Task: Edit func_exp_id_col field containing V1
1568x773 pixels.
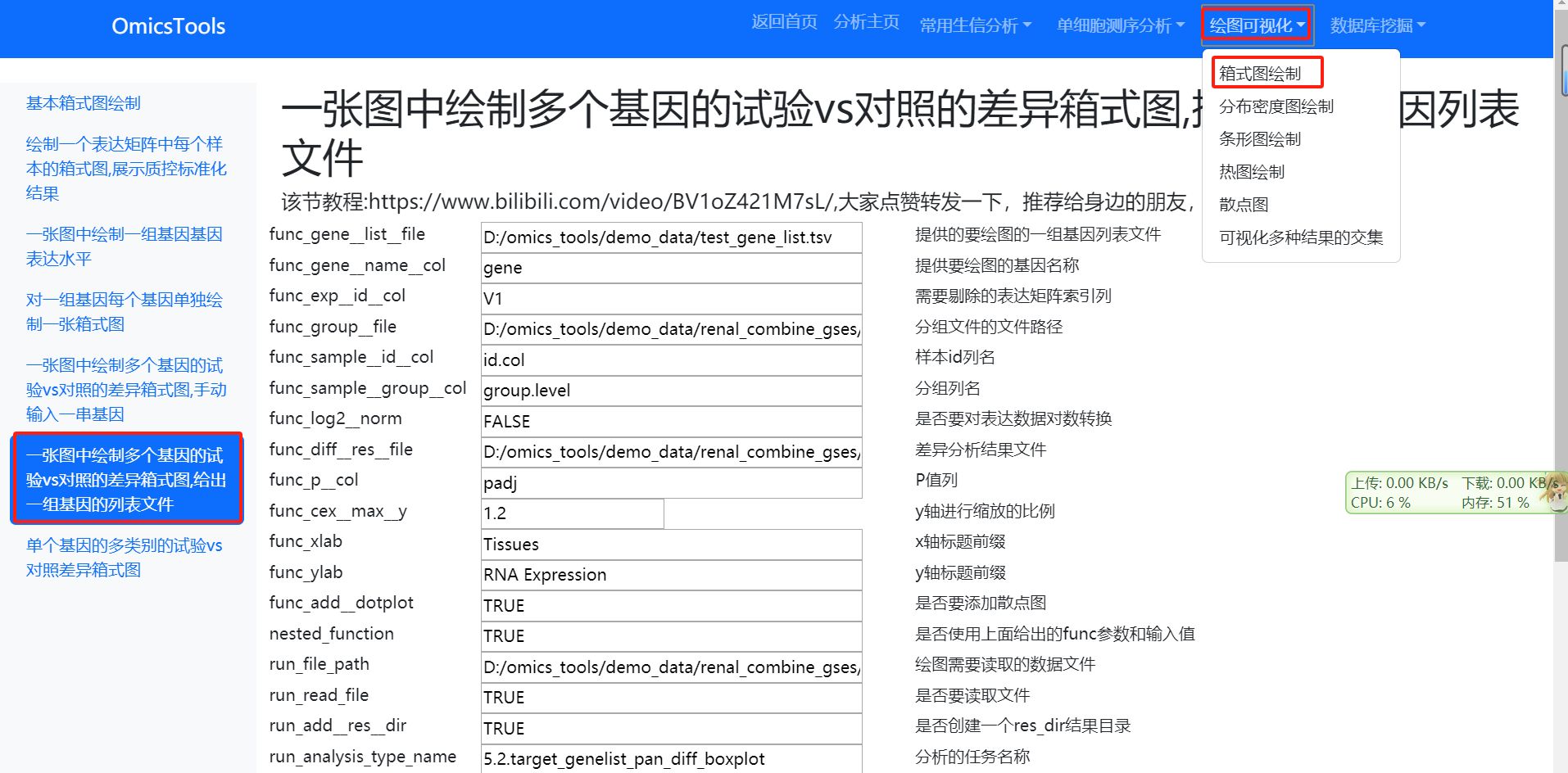Action: 671,299
